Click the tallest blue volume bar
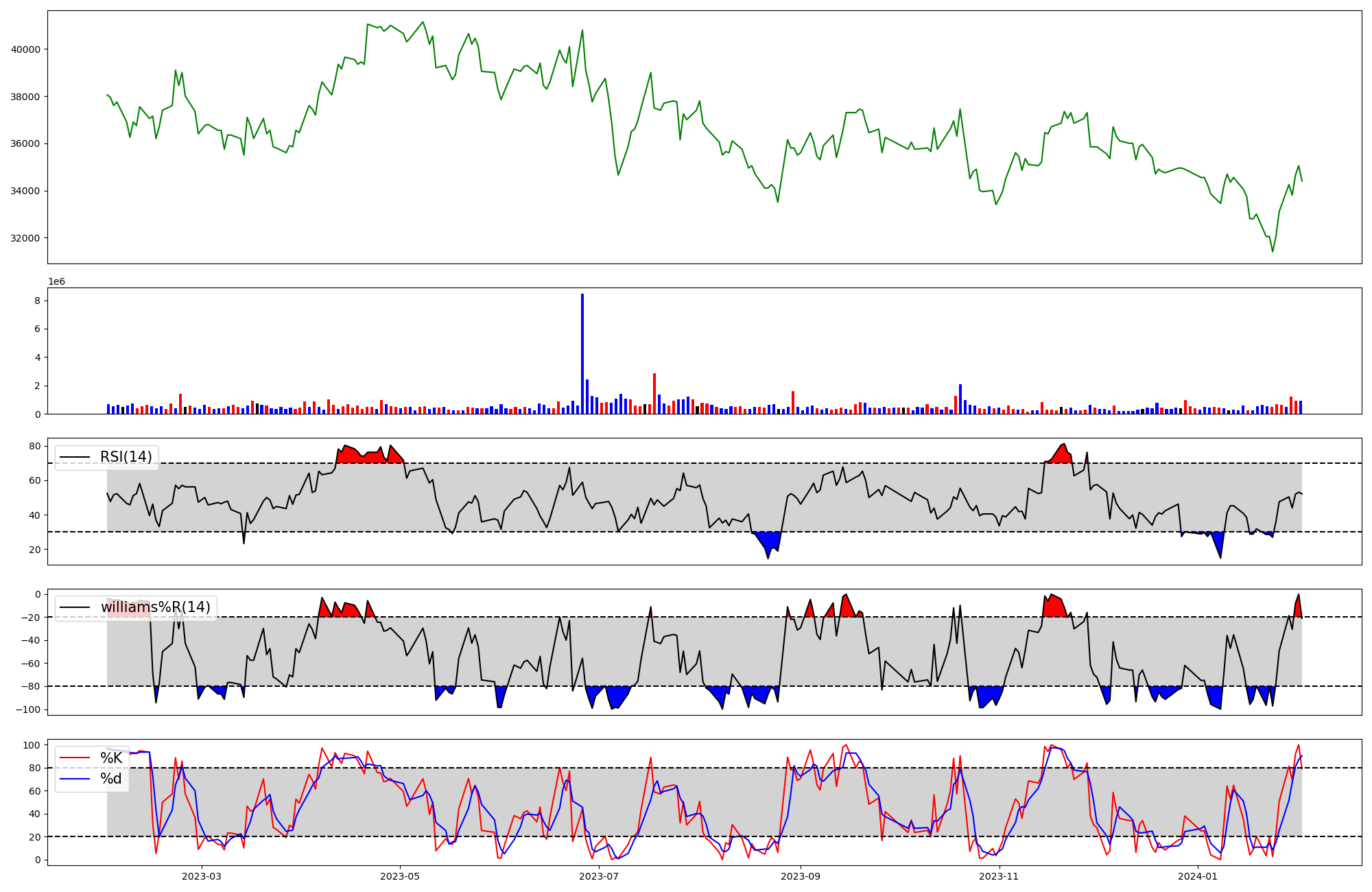This screenshot has height=892, width=1372. point(582,353)
